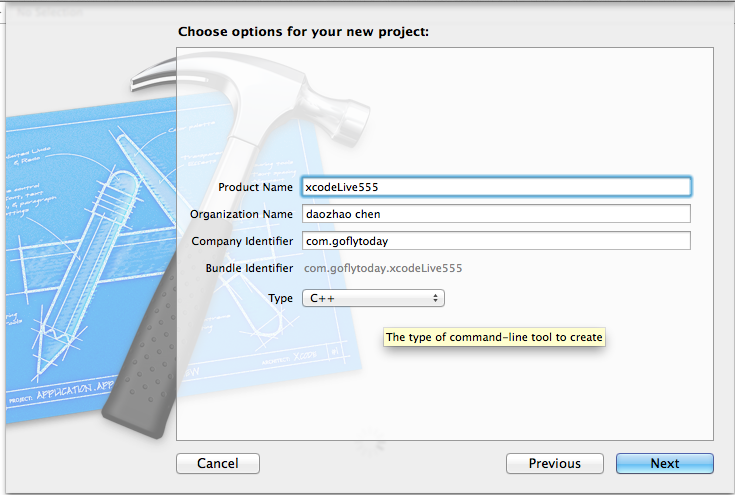Open the Type popup showing C++

[x=373, y=298]
